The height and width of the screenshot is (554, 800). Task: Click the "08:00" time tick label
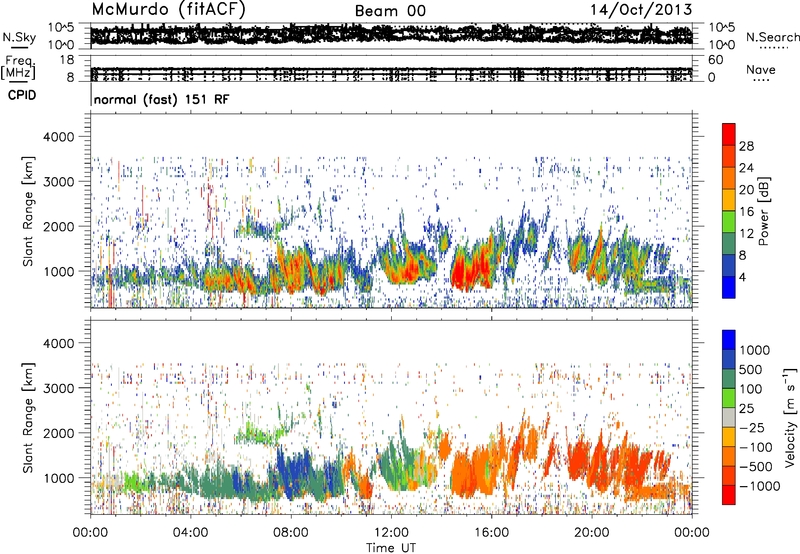(291, 533)
